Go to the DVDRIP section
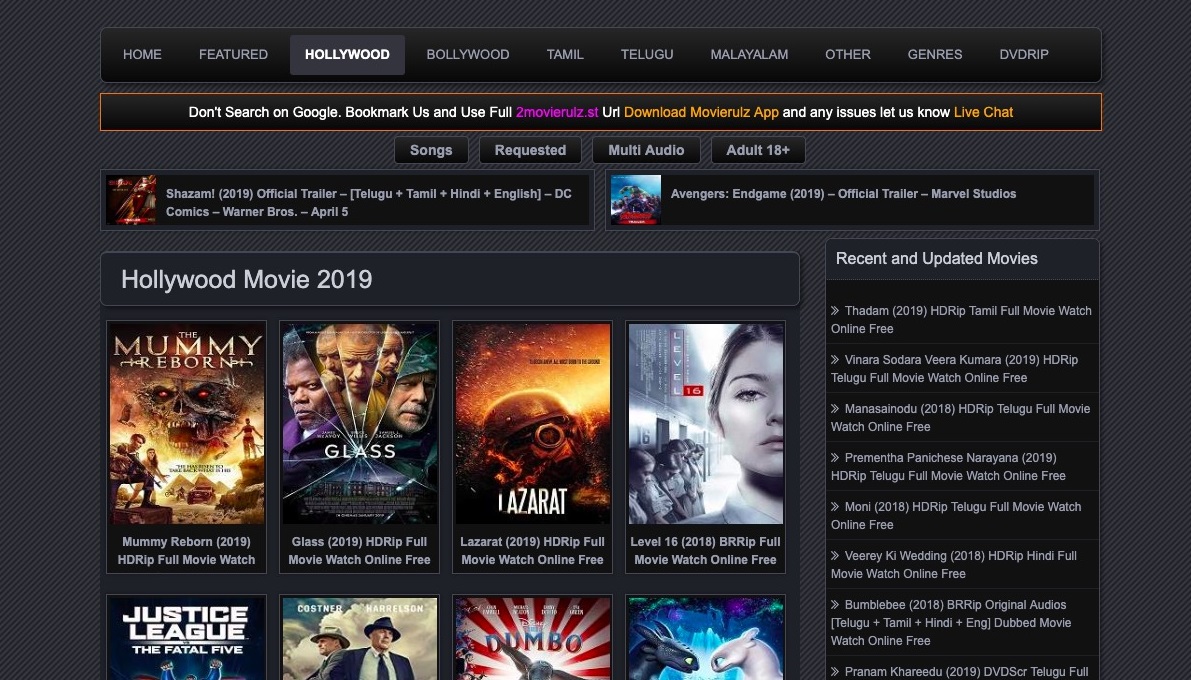The height and width of the screenshot is (680, 1191). (1024, 55)
